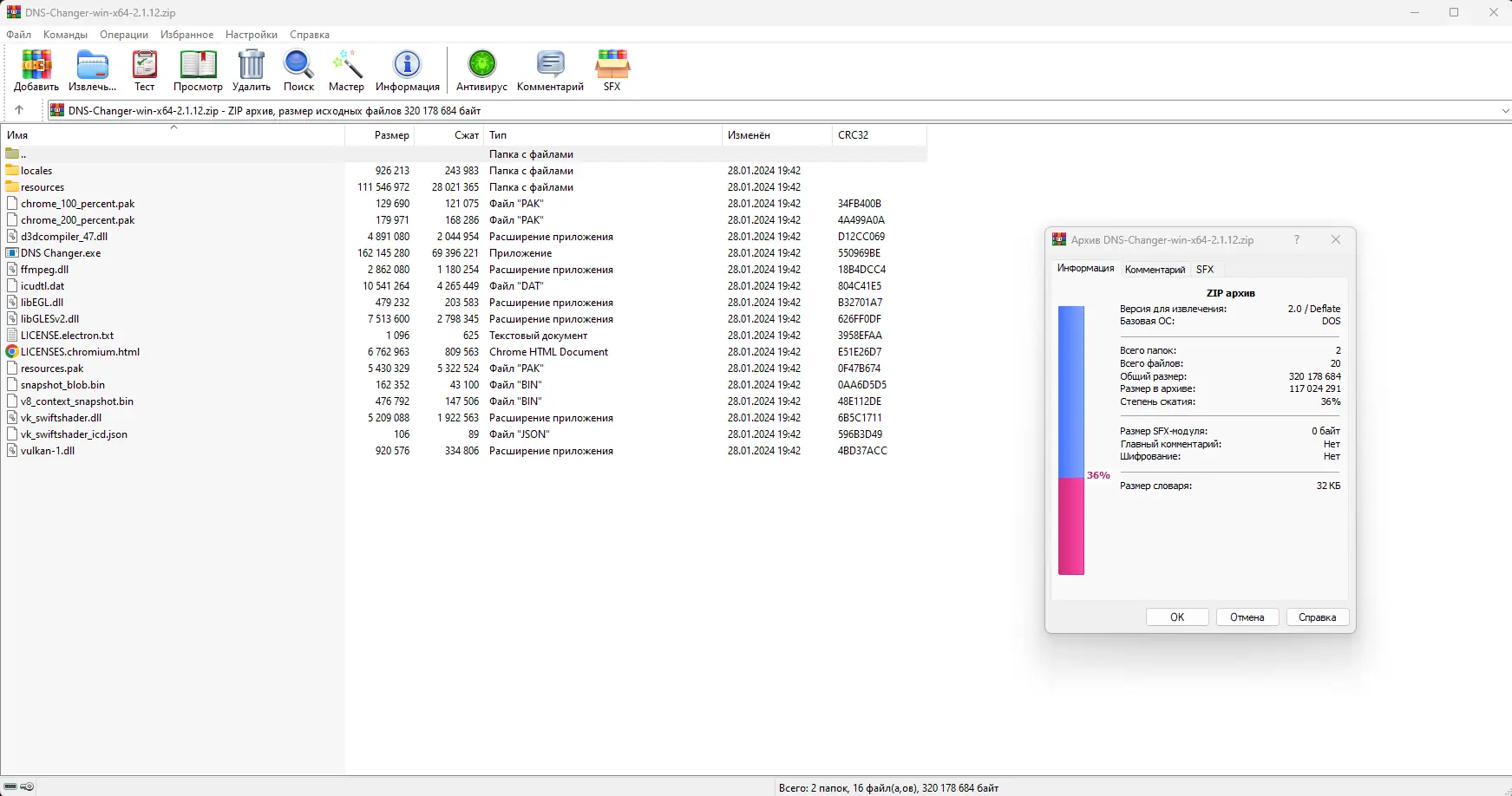This screenshot has width=1512, height=796.
Task: Select chrome_200_percent.pak file name
Action: [78, 219]
